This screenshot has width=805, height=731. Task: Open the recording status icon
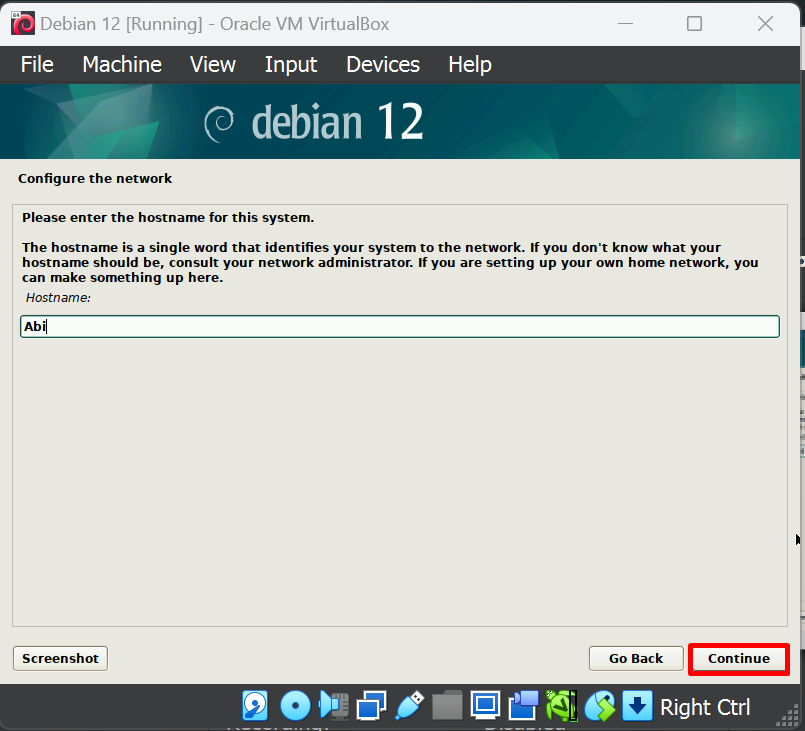click(523, 706)
